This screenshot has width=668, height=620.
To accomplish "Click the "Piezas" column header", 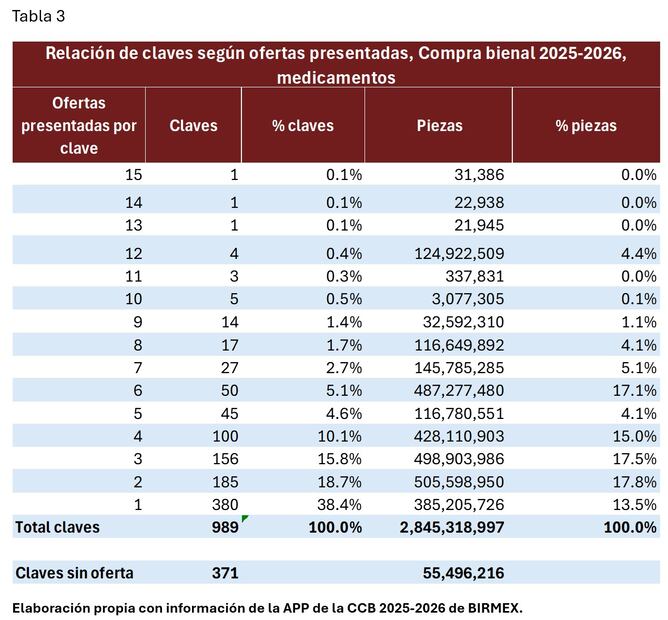I will tap(438, 126).
